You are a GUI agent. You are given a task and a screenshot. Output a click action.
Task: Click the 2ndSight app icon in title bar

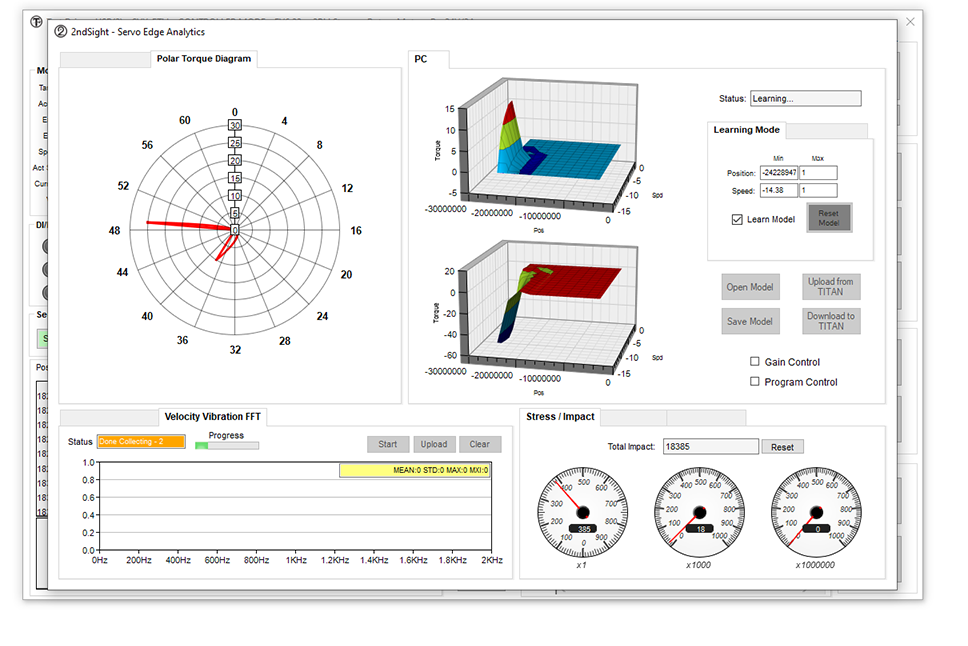coord(62,31)
